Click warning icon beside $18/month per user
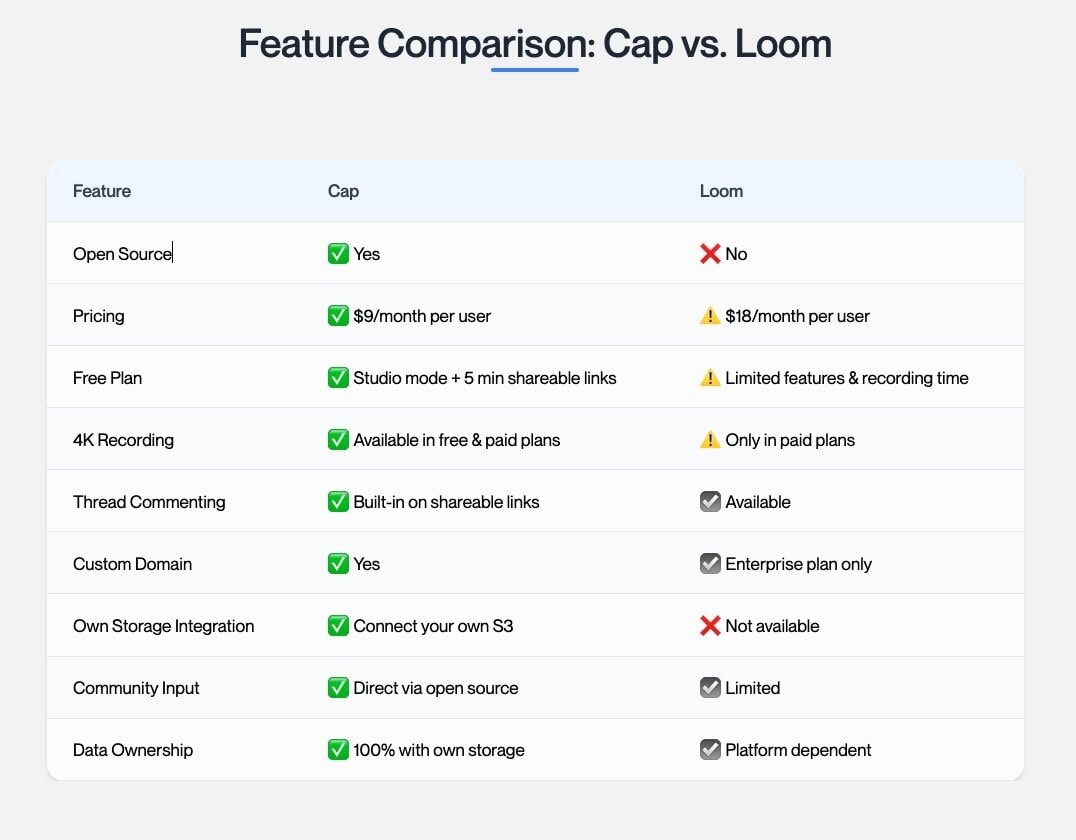 click(710, 316)
